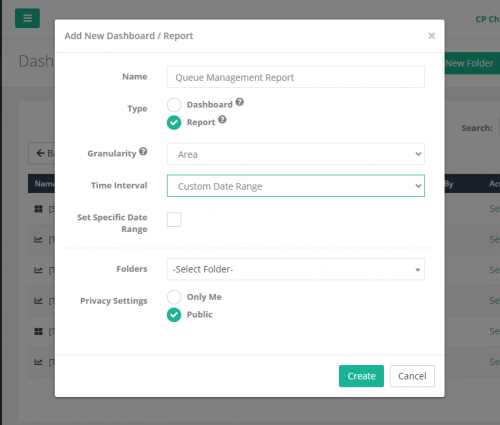This screenshot has width=500, height=425.
Task: Enable the Set Specific Date Range checkbox
Action: [174, 220]
